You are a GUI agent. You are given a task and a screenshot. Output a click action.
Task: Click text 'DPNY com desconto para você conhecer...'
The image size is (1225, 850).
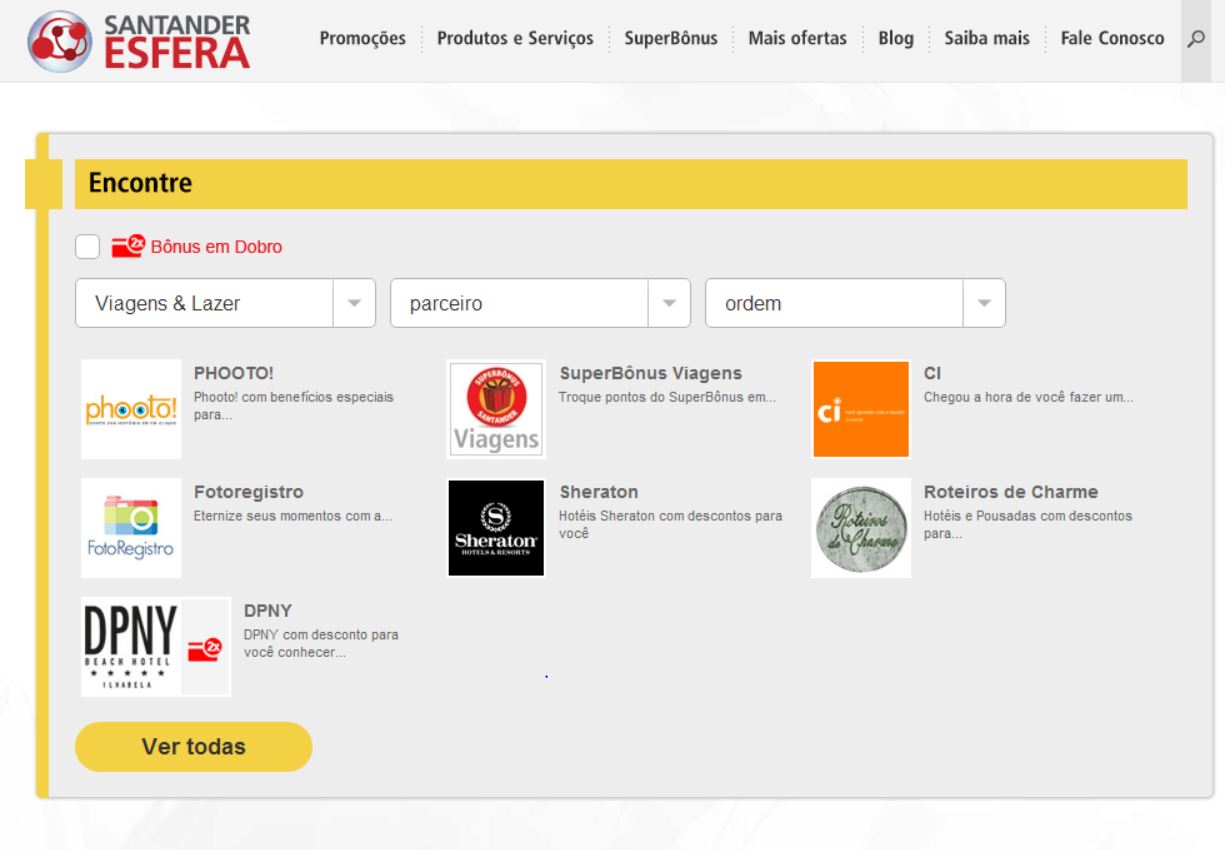pos(321,644)
